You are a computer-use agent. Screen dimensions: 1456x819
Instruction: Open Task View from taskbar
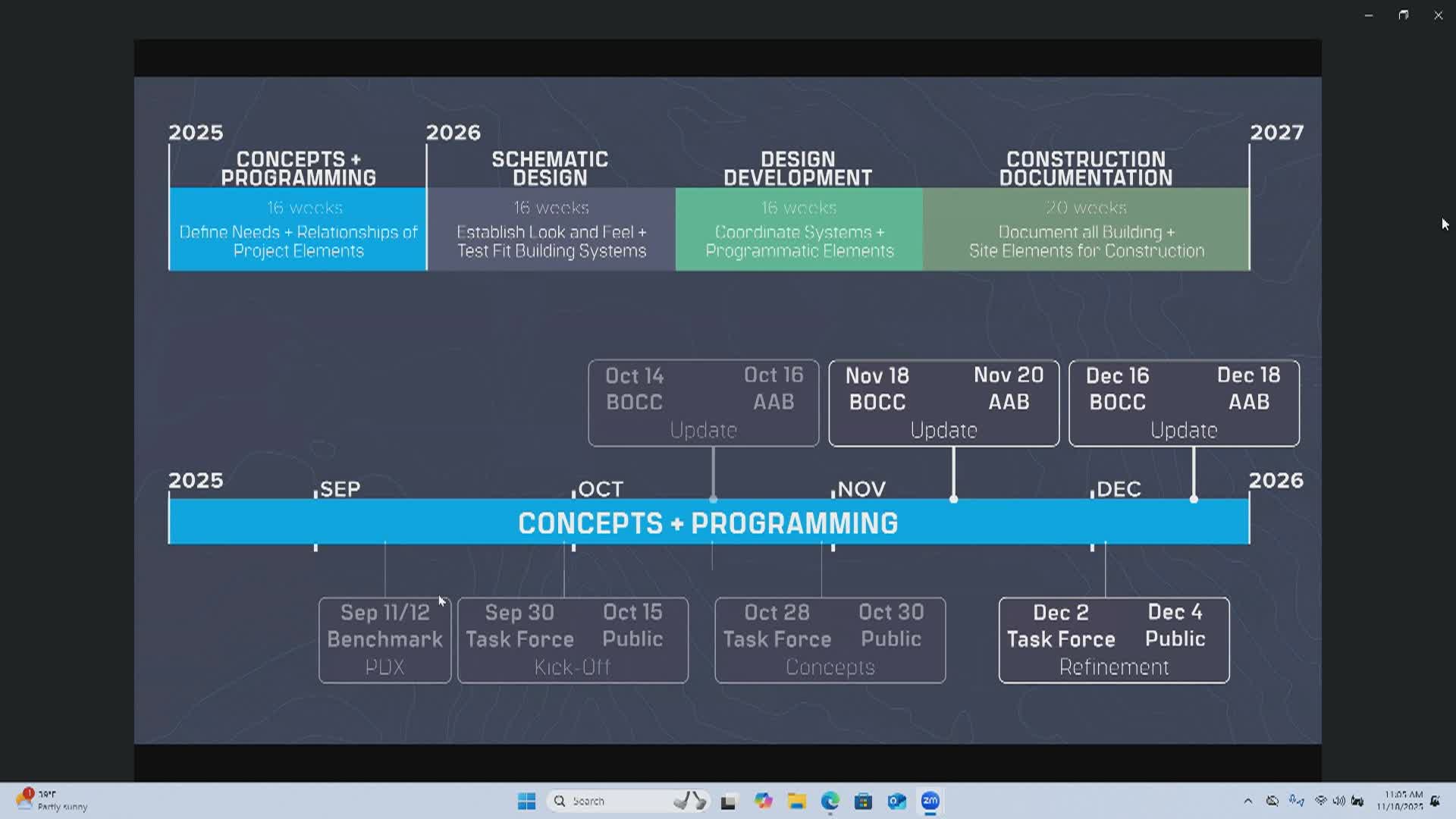(x=729, y=801)
